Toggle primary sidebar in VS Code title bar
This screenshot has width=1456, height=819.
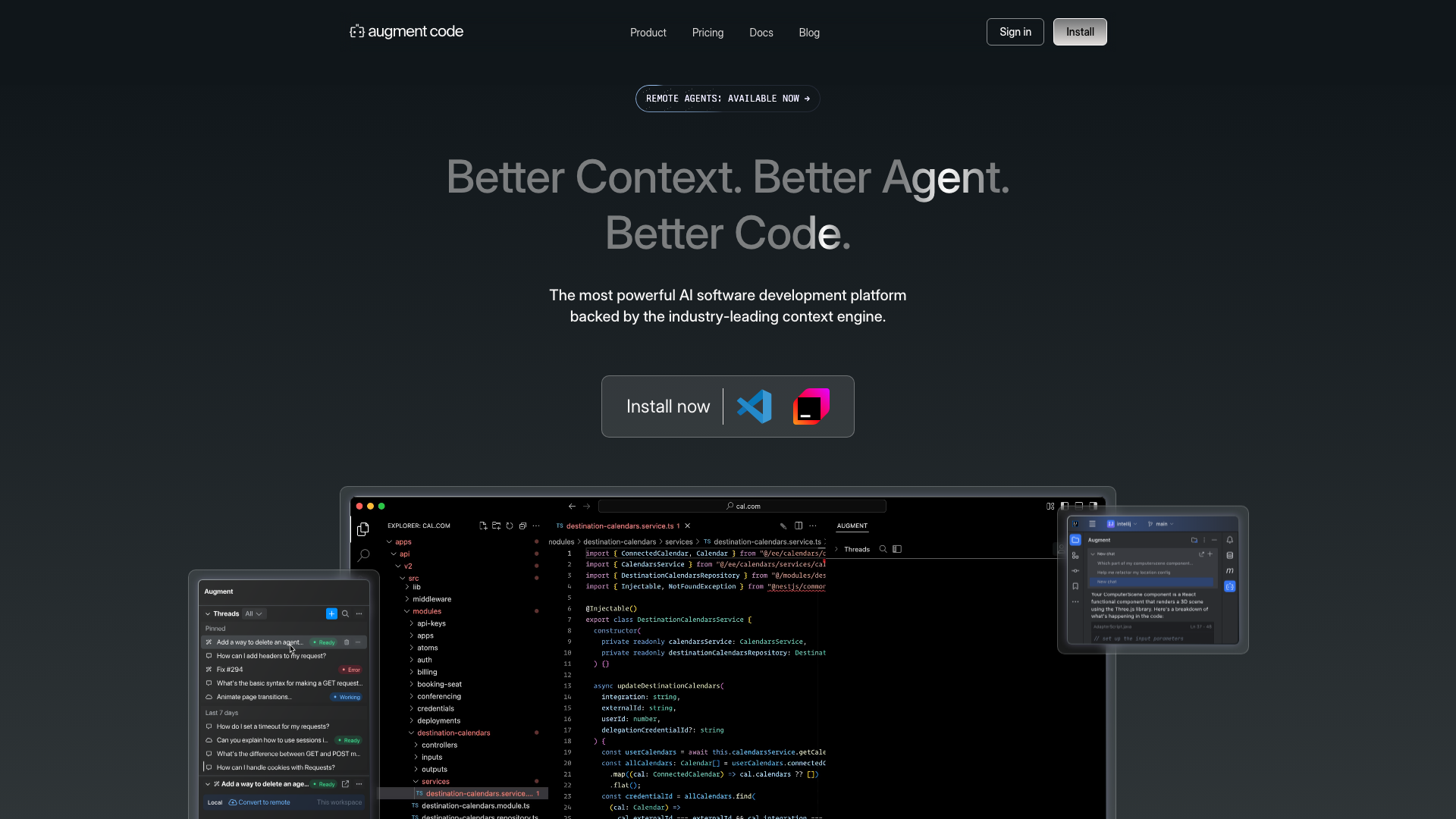click(1065, 506)
